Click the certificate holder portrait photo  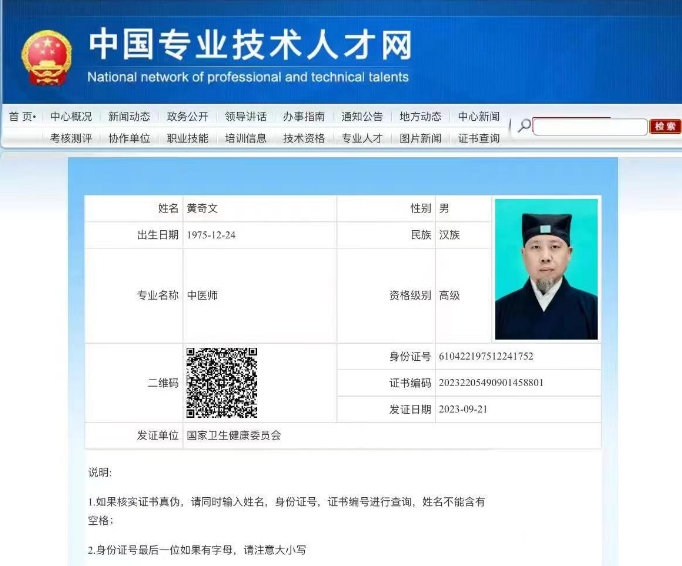pyautogui.click(x=546, y=269)
